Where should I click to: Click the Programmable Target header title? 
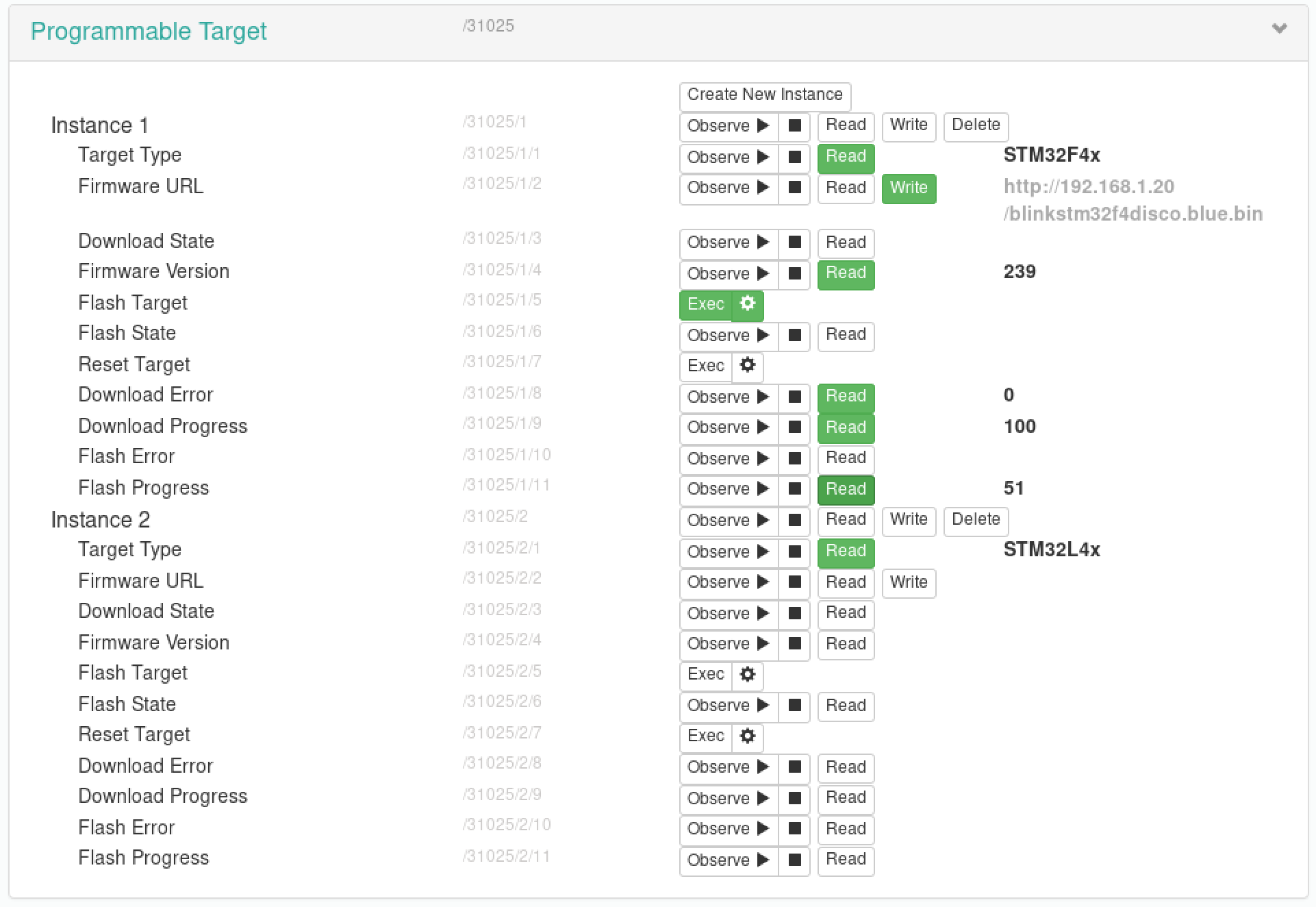tap(149, 32)
